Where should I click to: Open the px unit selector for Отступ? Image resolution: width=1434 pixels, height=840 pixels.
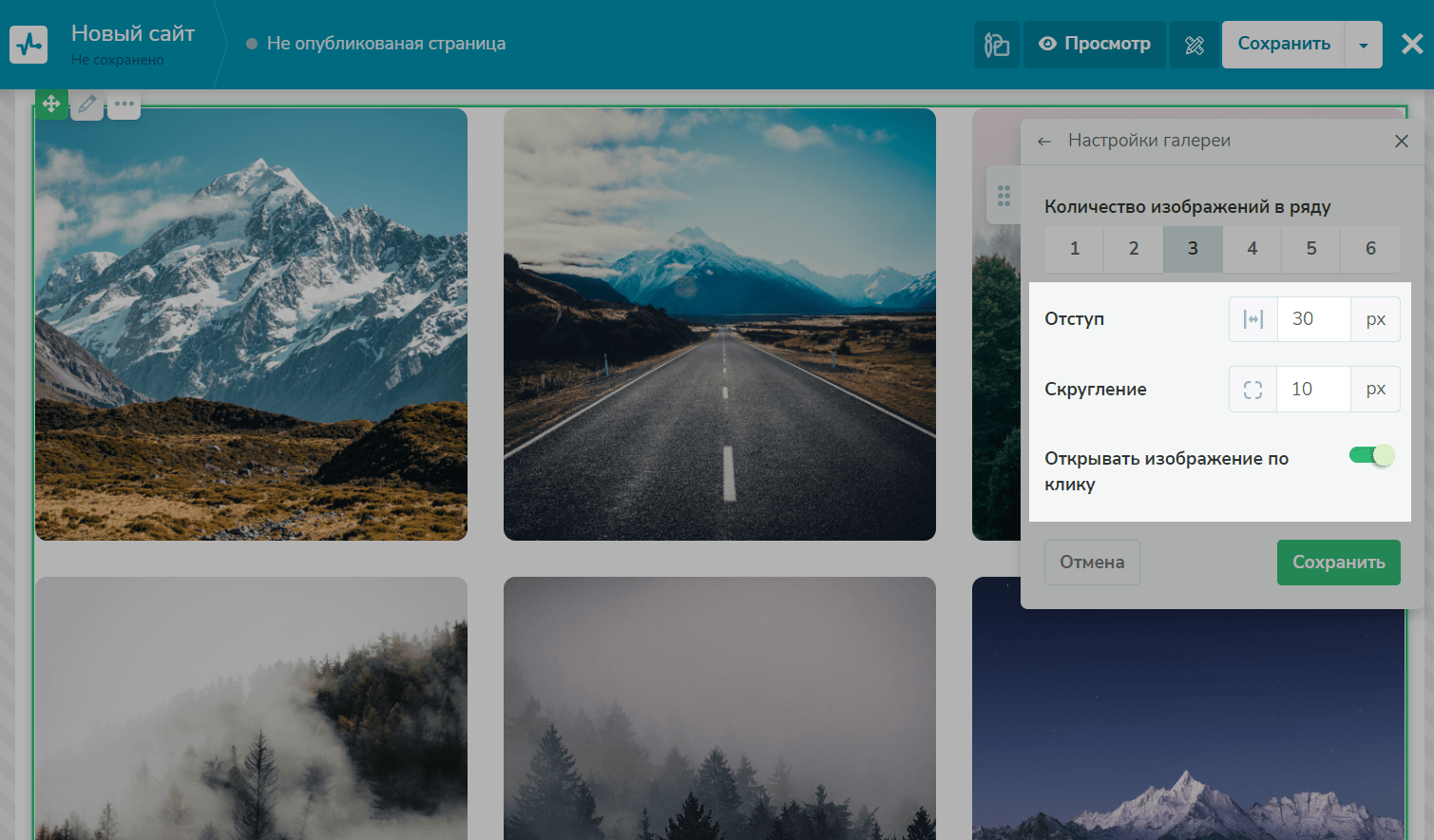pos(1375,319)
